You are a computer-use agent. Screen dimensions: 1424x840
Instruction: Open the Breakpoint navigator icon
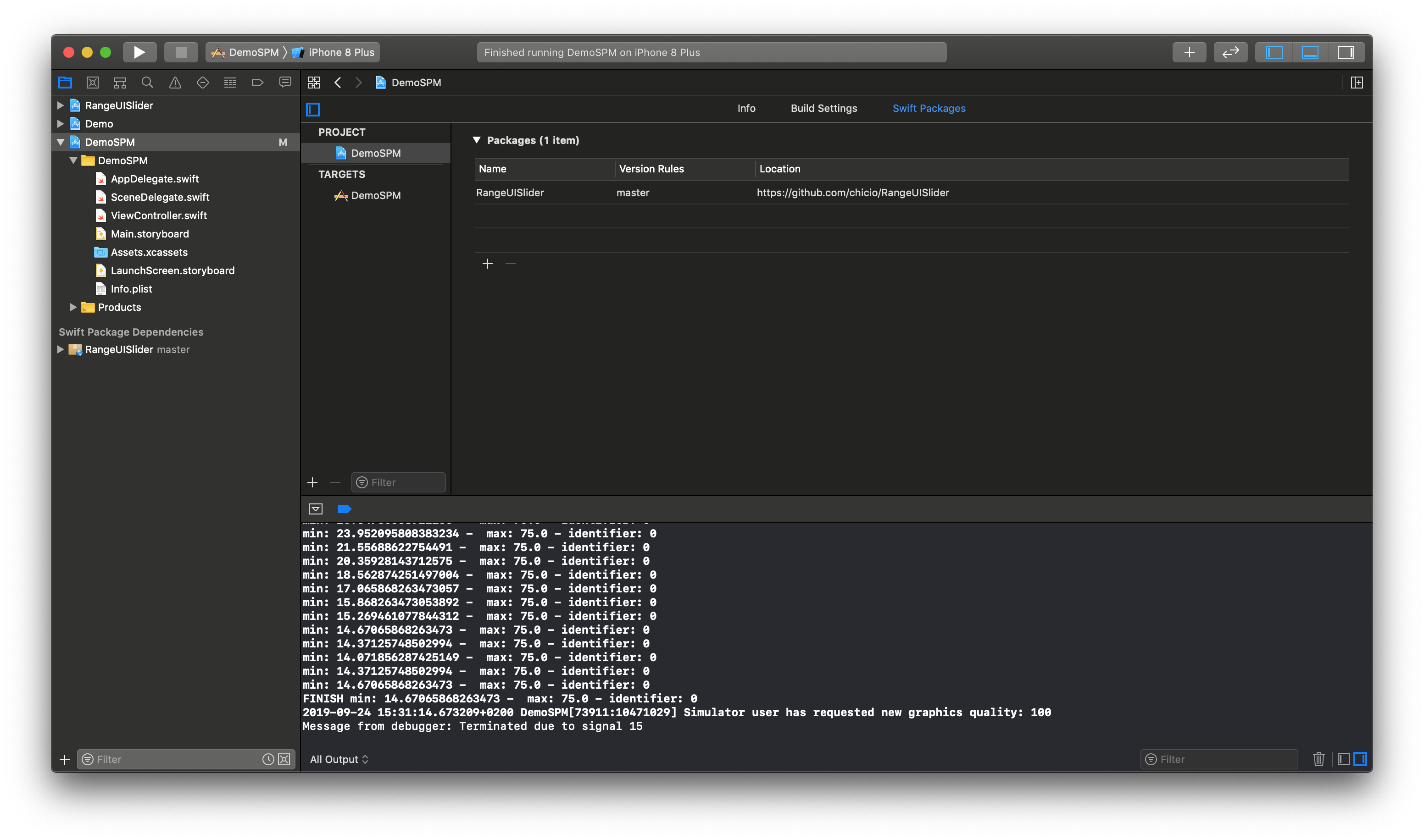pos(258,83)
